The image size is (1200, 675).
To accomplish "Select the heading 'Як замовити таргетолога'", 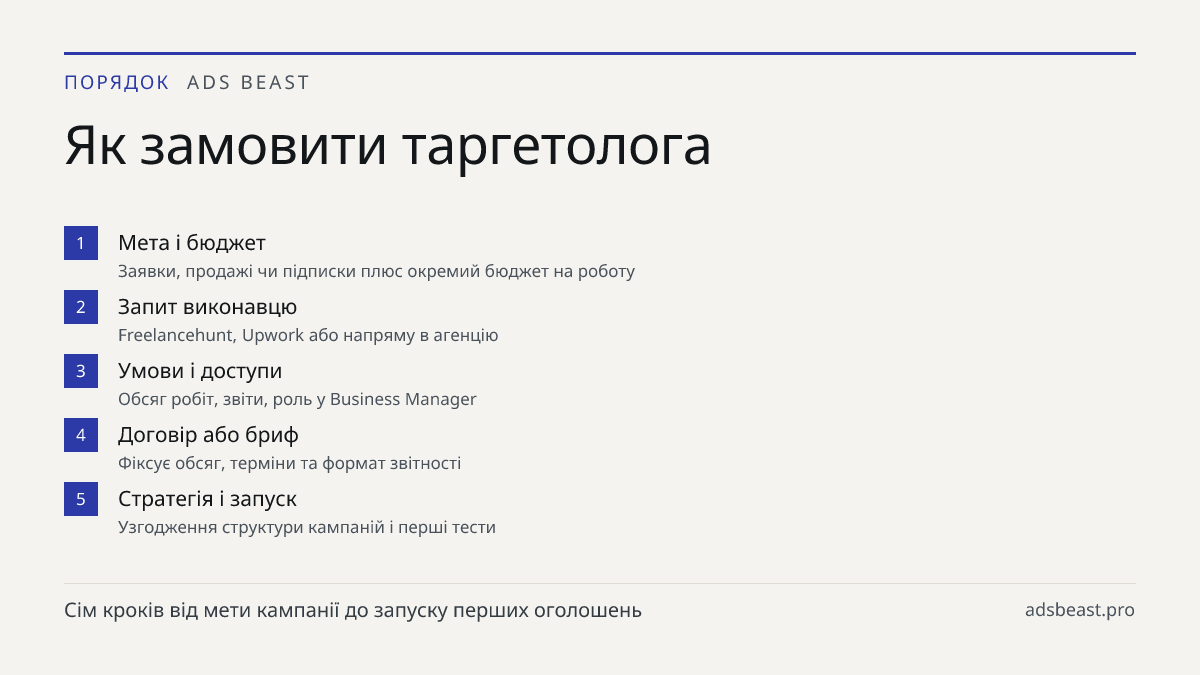I will pyautogui.click(x=388, y=146).
